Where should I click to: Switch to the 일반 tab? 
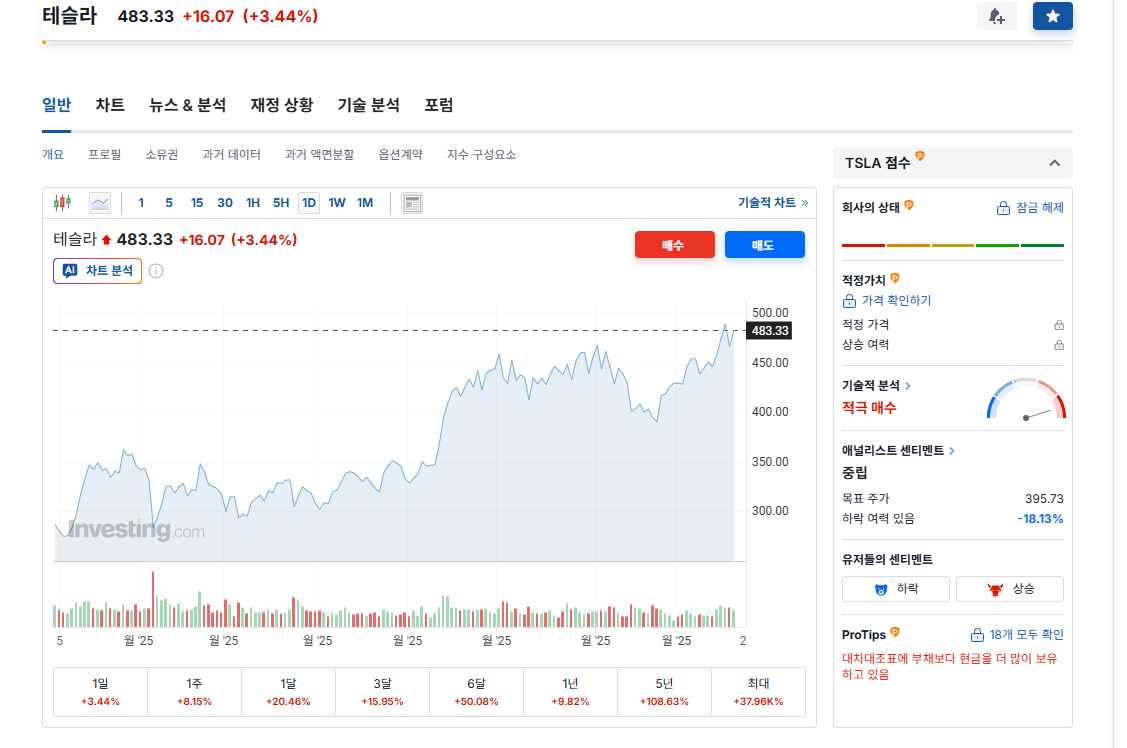pyautogui.click(x=57, y=106)
